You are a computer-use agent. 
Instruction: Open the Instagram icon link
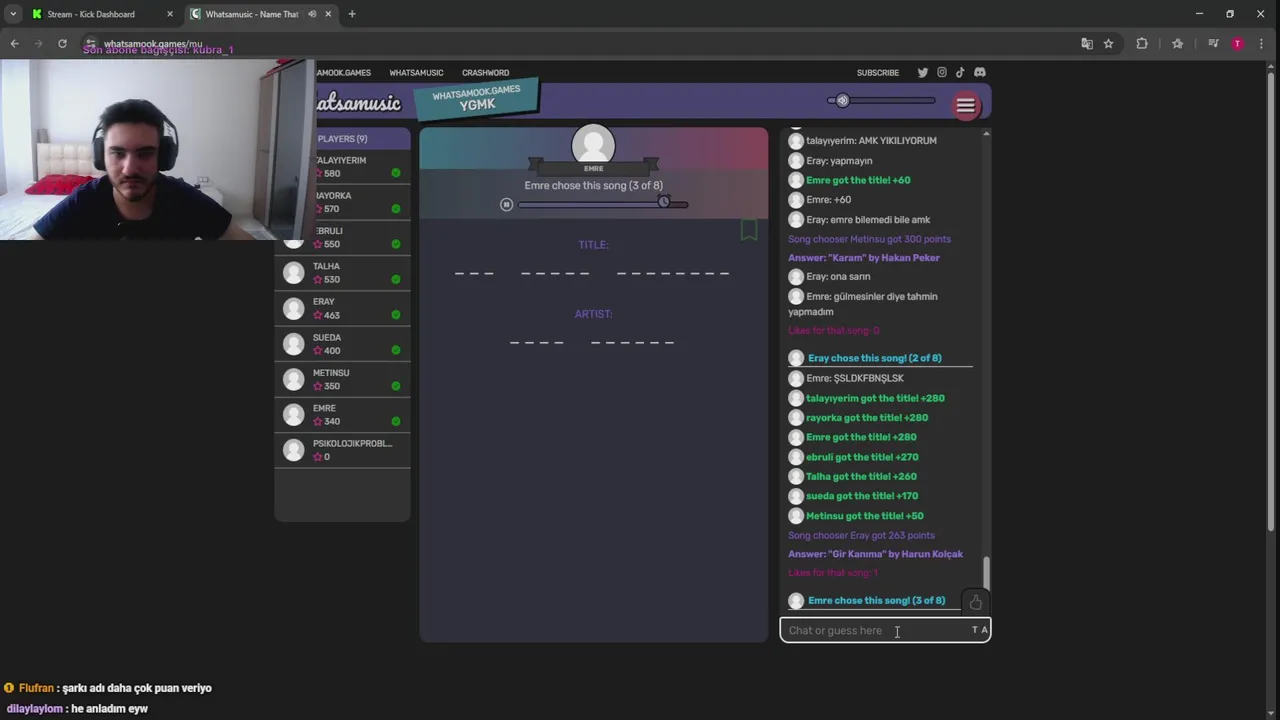coord(941,72)
